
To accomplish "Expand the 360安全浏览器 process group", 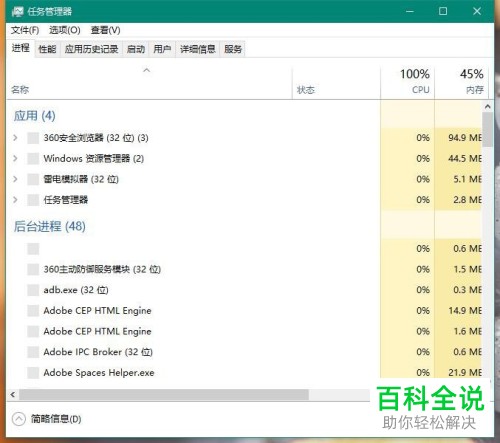I will [x=15, y=138].
